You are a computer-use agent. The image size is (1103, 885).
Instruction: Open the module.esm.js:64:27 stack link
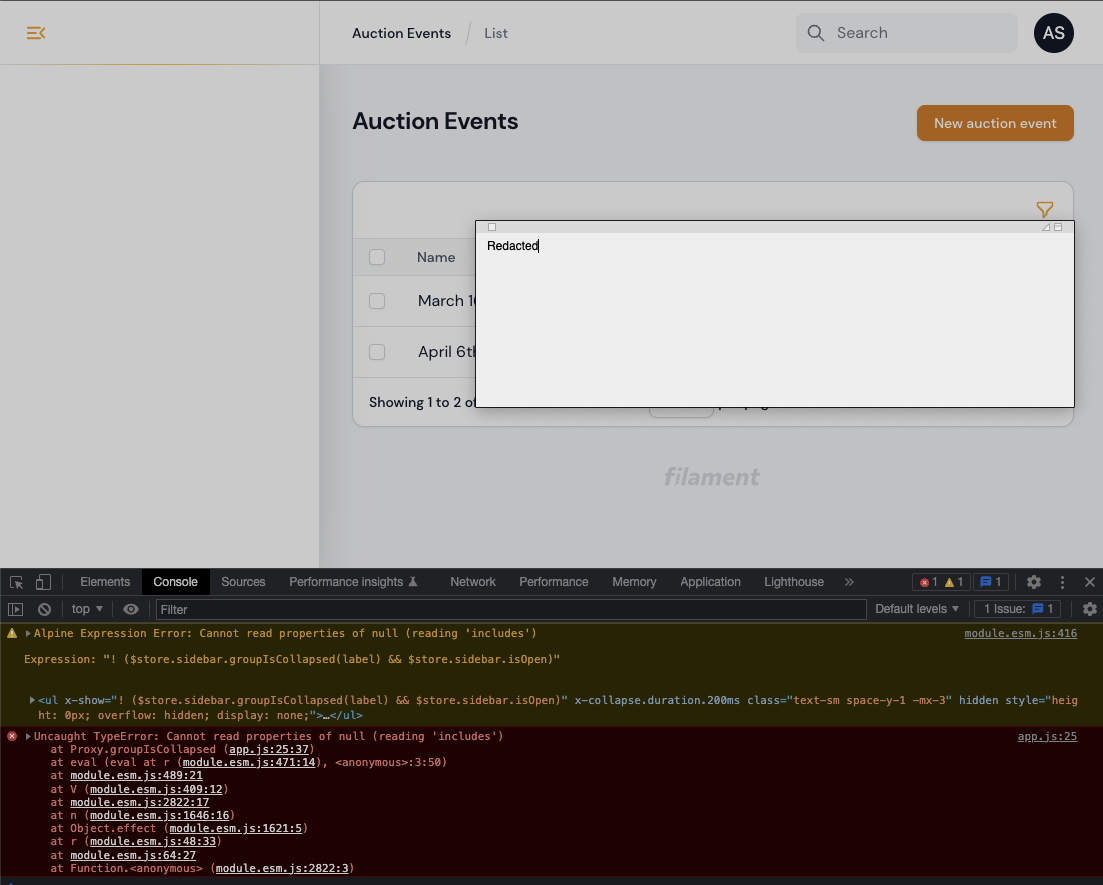[x=132, y=855]
